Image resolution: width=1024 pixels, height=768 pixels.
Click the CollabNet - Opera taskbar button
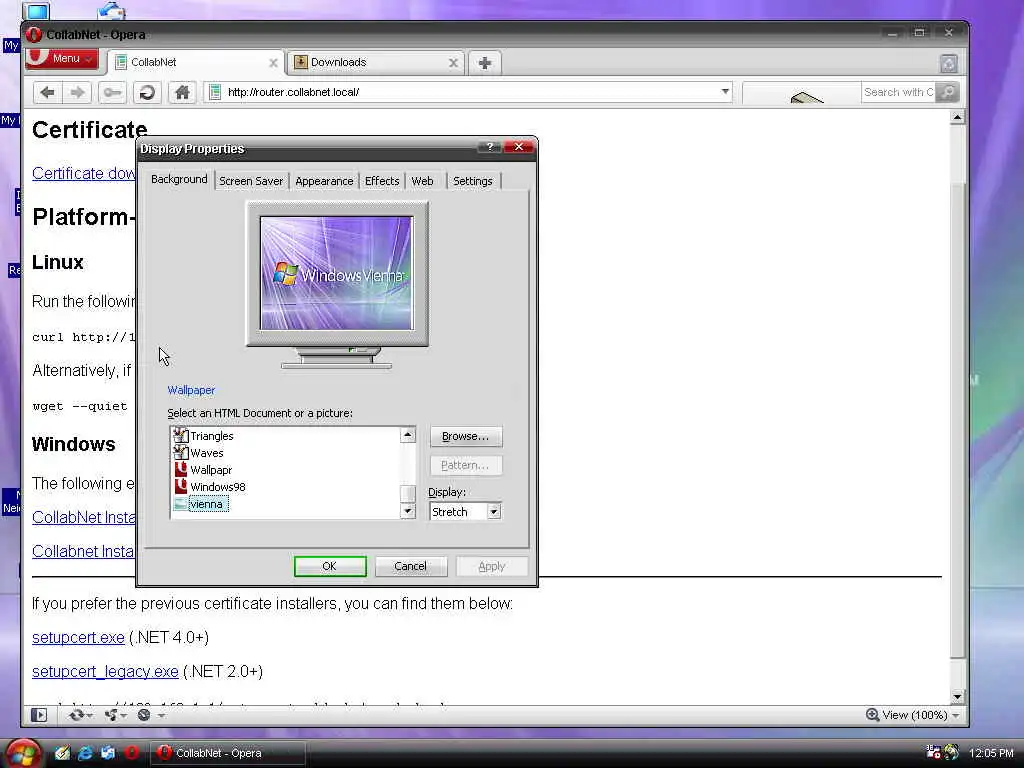tap(228, 753)
